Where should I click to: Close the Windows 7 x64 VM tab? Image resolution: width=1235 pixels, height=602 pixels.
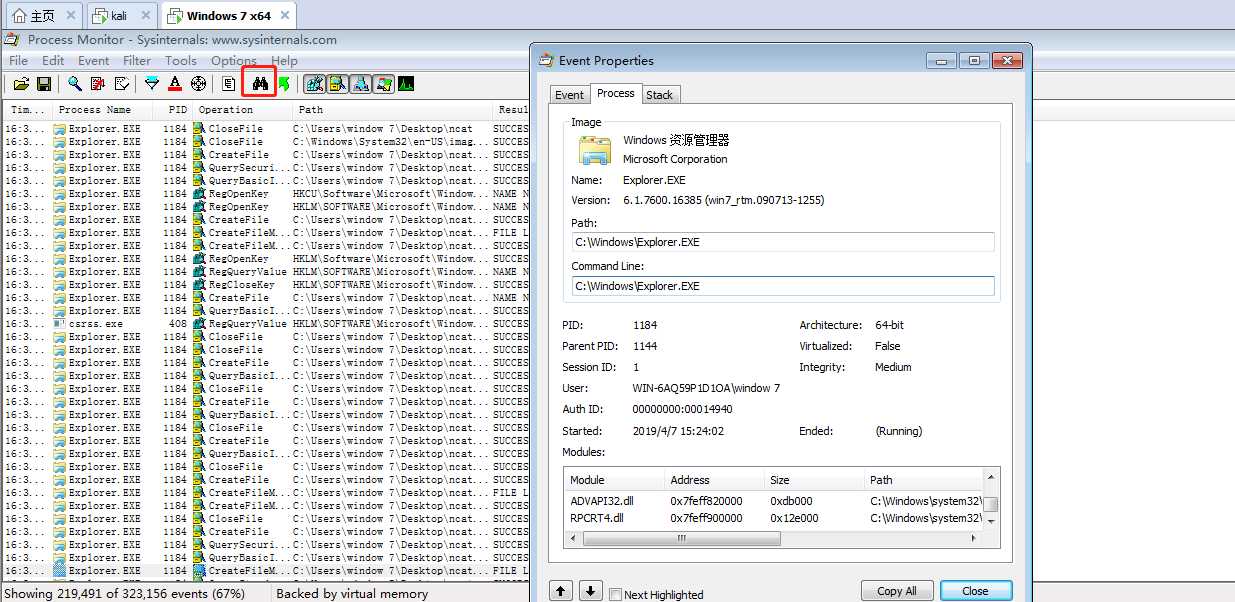point(285,16)
